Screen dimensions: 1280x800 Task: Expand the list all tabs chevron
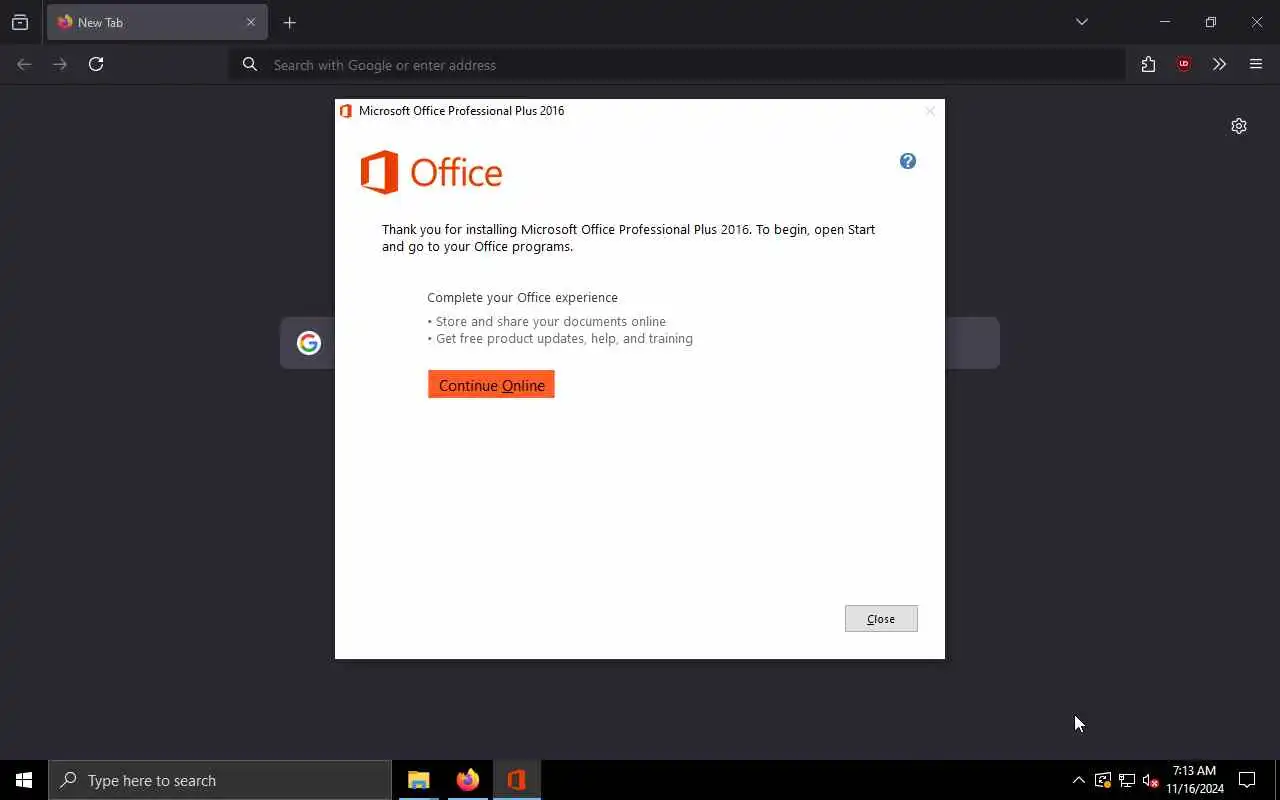[x=1082, y=22]
